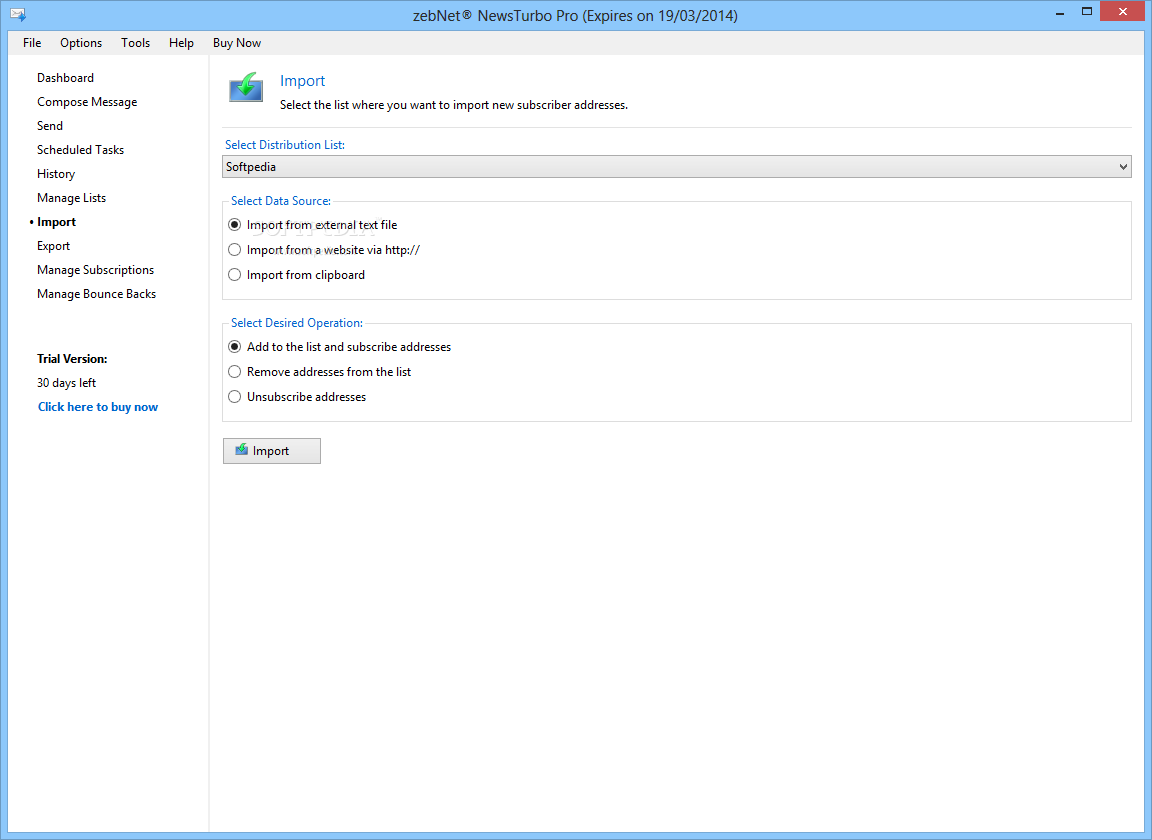The height and width of the screenshot is (840, 1152).
Task: Maximize the NewsTurbo Pro window
Action: (x=1087, y=12)
